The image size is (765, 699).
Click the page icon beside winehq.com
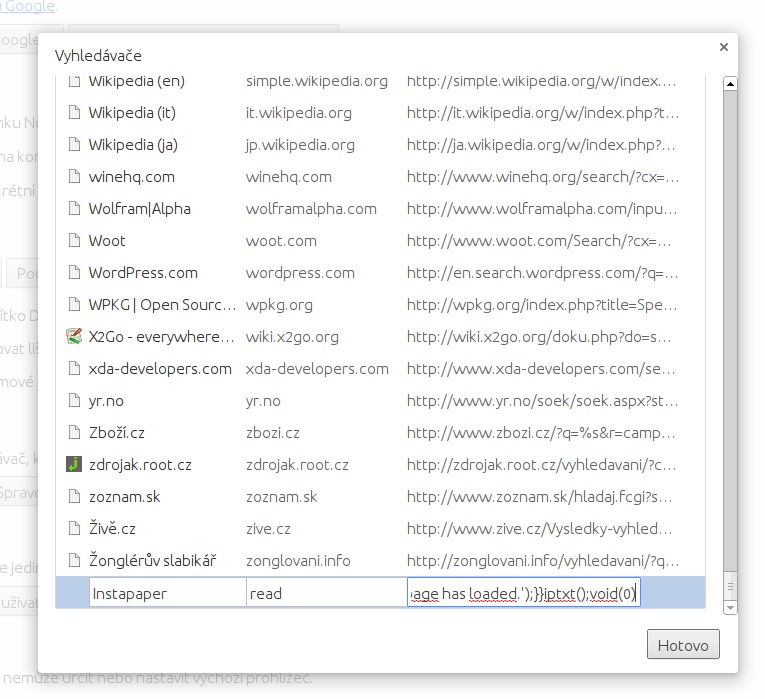[74, 177]
